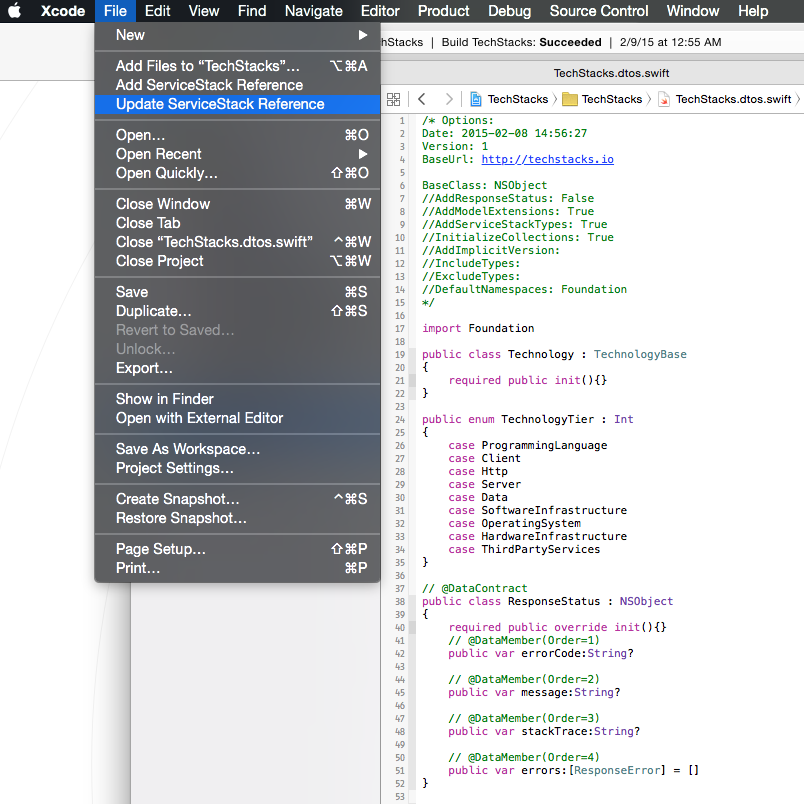The image size is (804, 804).
Task: Click line number 40 in gutter
Action: 400,628
